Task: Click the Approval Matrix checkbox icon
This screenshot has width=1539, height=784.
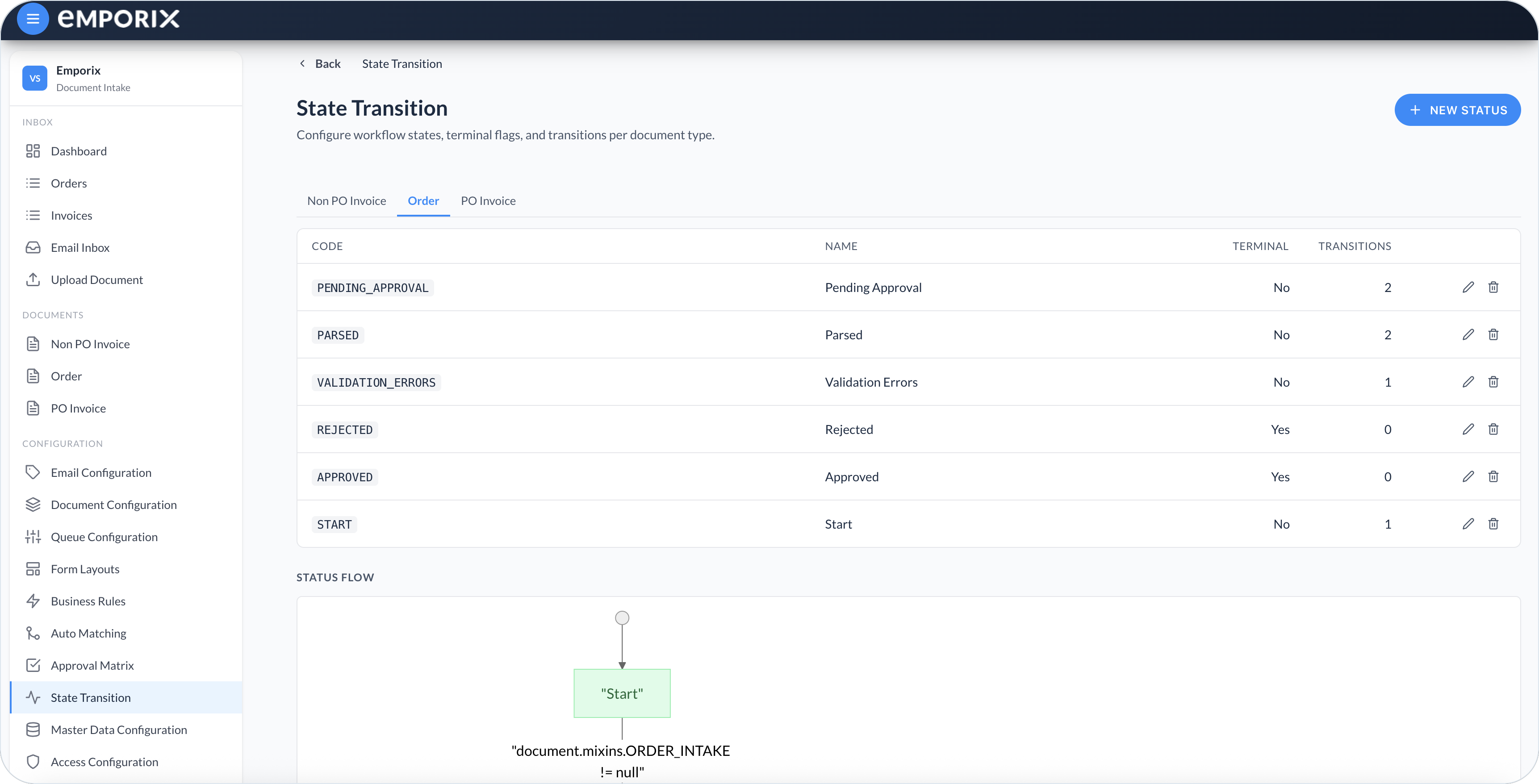Action: pyautogui.click(x=33, y=665)
